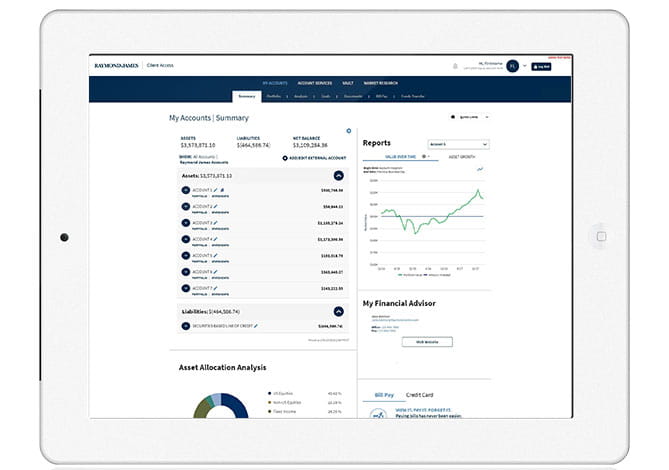The height and width of the screenshot is (470, 669).
Task: Open the Account Services menu
Action: point(314,83)
